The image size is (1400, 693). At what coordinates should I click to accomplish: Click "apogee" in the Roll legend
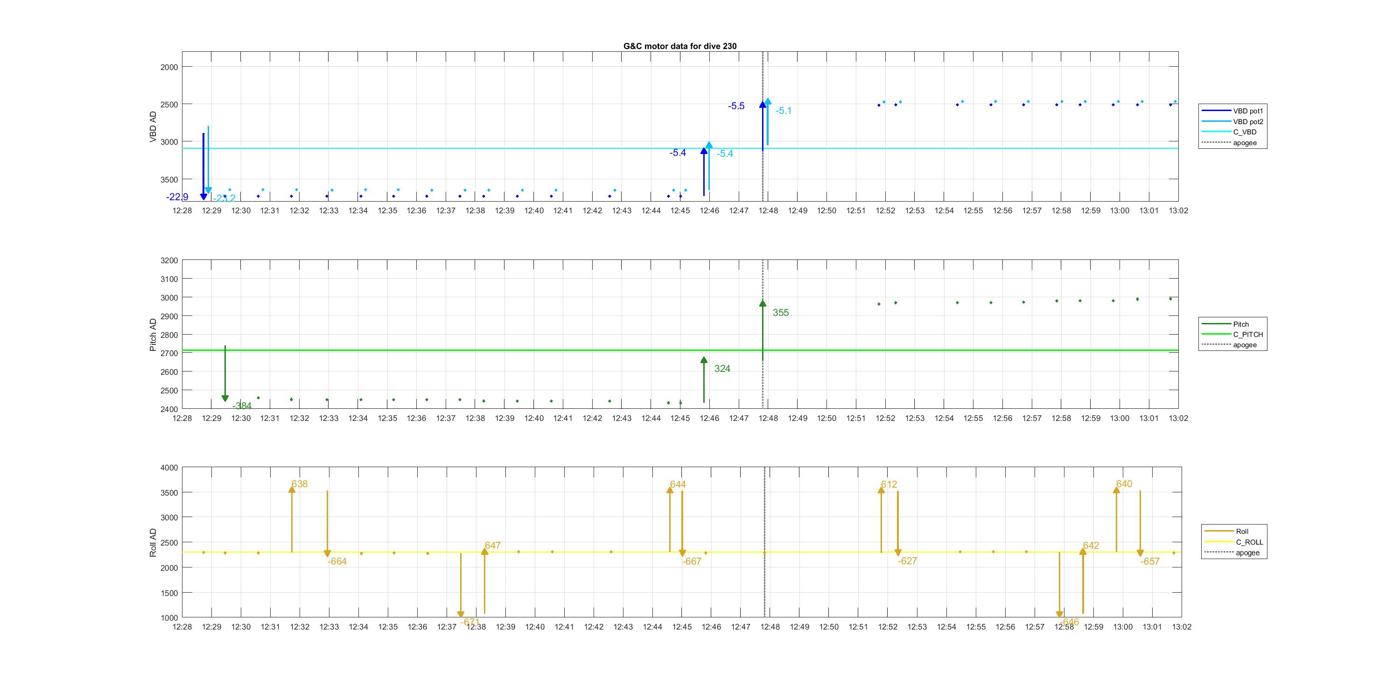coord(1248,552)
